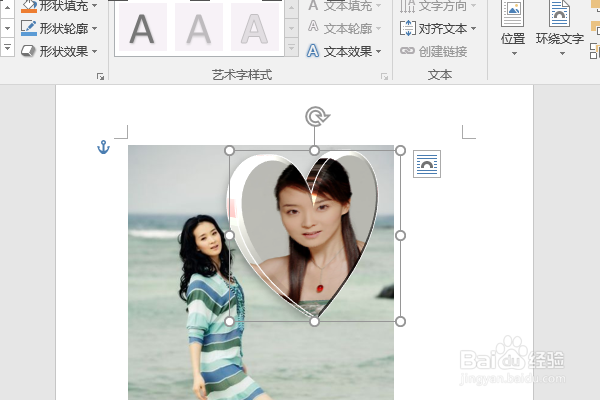Click the top-middle resize handle of heart

coord(315,150)
